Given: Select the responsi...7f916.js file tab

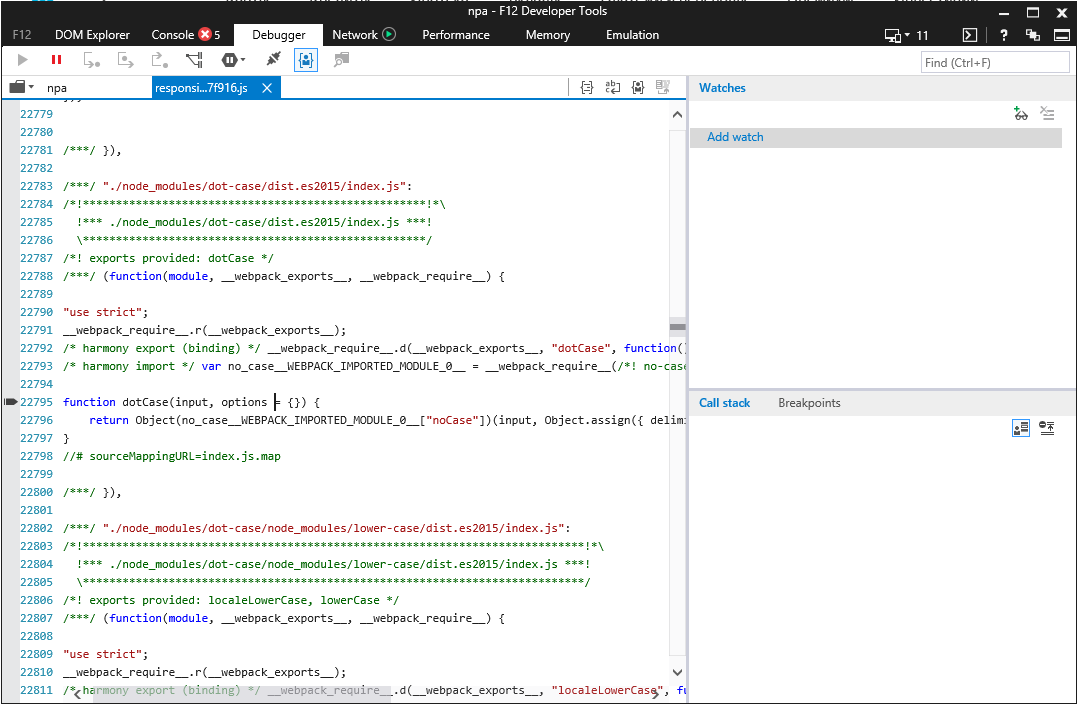Looking at the screenshot, I should (x=201, y=88).
